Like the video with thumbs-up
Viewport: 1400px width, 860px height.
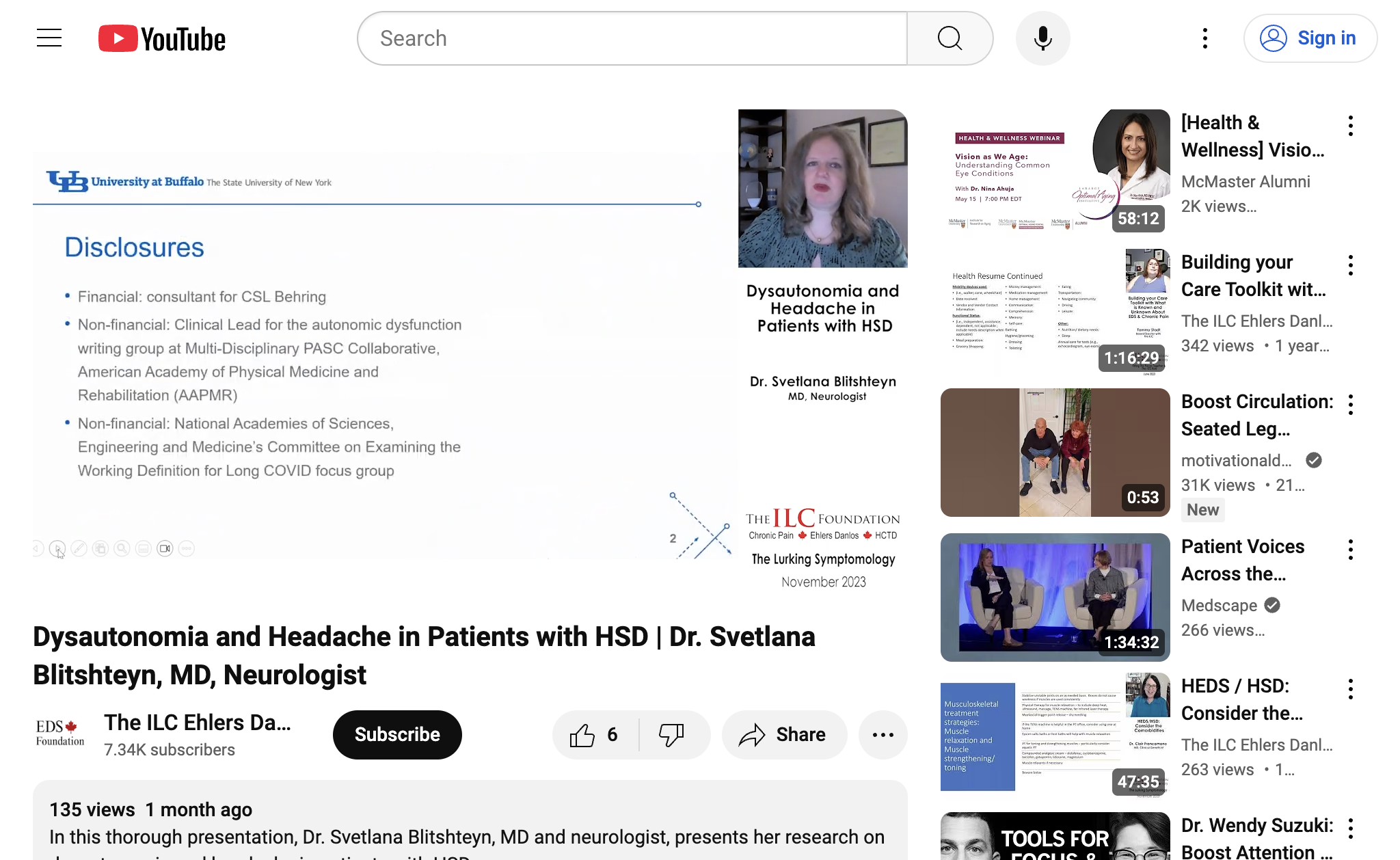click(x=595, y=735)
